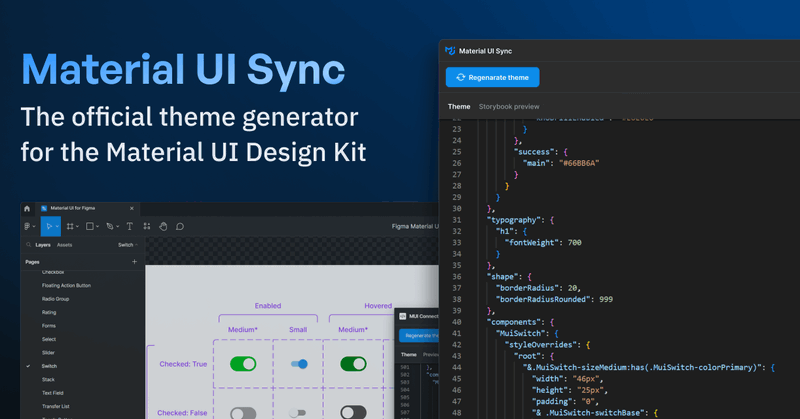The width and height of the screenshot is (800, 419).
Task: Toggle the hovered medium unchecked switch
Action: 353,412
